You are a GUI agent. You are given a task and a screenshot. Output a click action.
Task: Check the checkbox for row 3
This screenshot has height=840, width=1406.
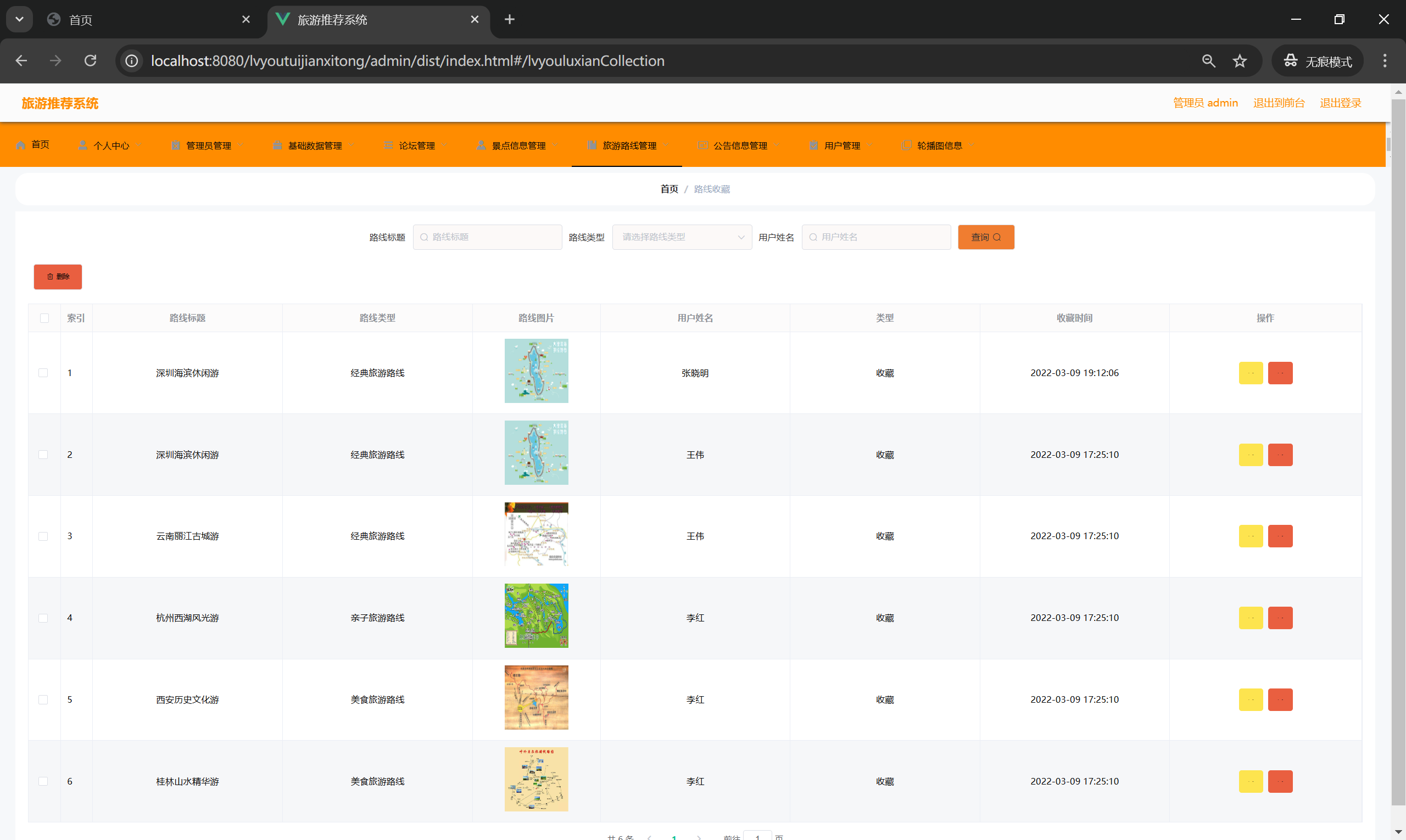[x=43, y=536]
